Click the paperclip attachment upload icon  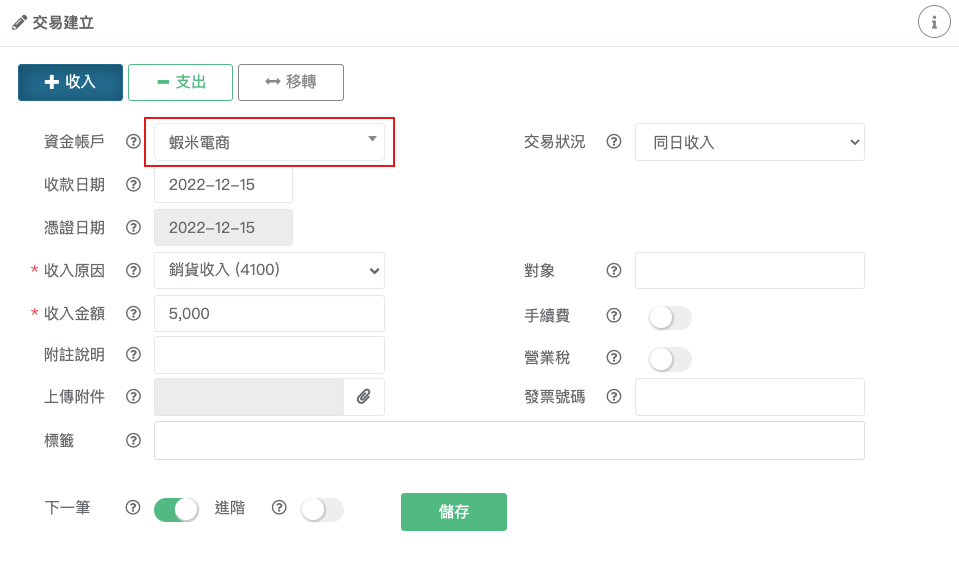tap(364, 397)
